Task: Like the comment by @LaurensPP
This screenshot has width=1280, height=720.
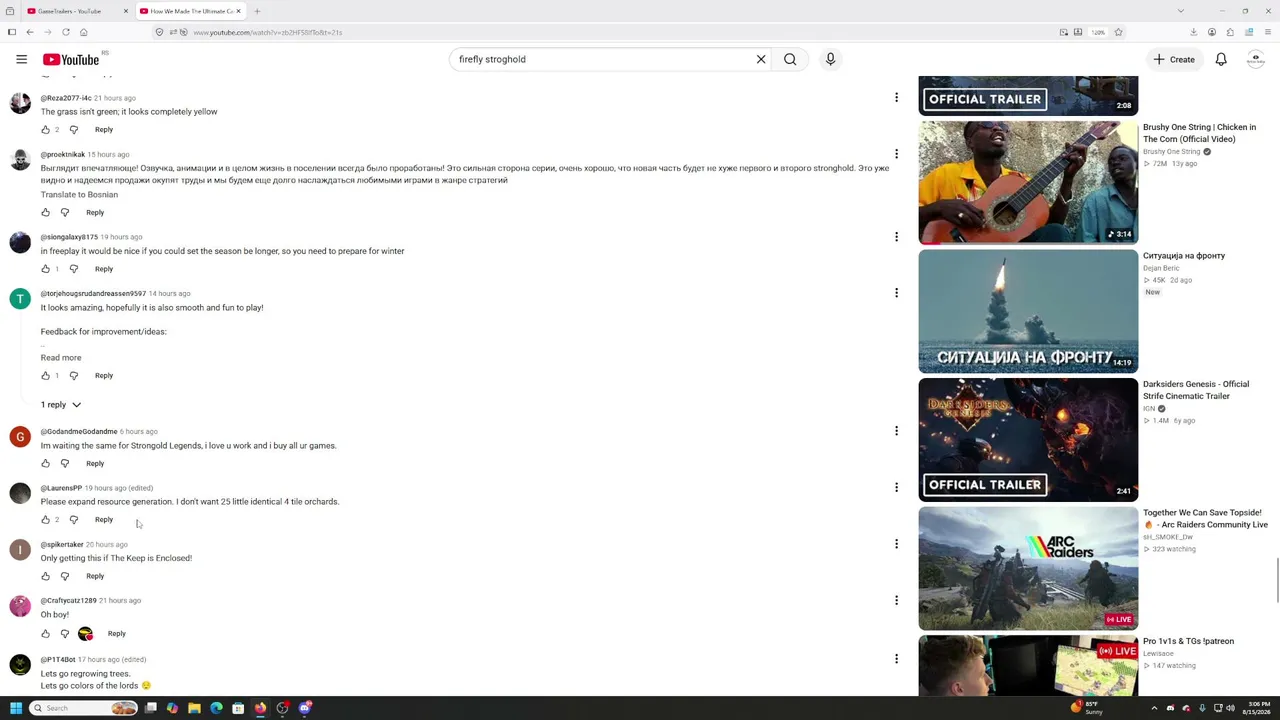Action: click(x=45, y=520)
